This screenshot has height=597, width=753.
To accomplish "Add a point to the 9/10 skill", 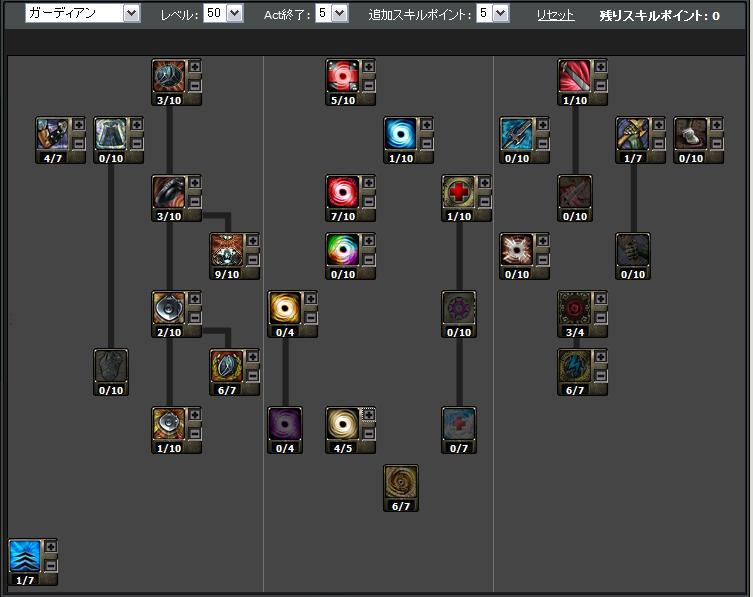I will click(253, 241).
